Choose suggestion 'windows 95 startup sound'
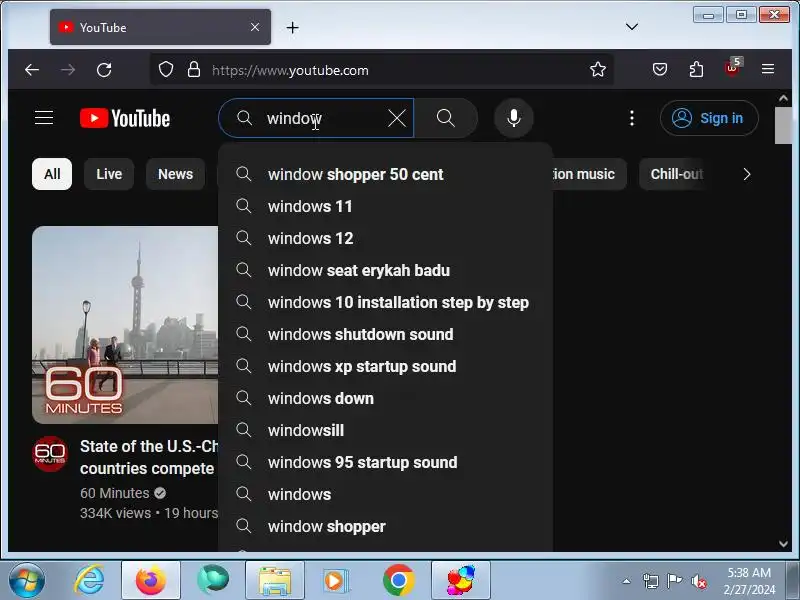800x600 pixels. pyautogui.click(x=386, y=462)
